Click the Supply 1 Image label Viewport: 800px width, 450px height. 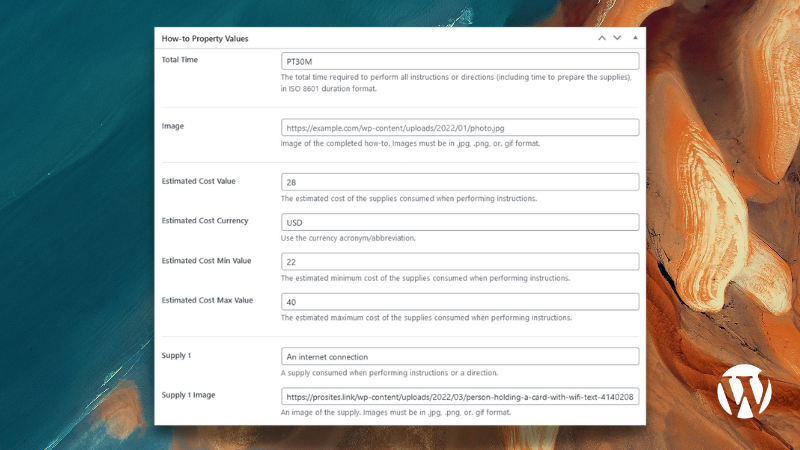coord(189,395)
